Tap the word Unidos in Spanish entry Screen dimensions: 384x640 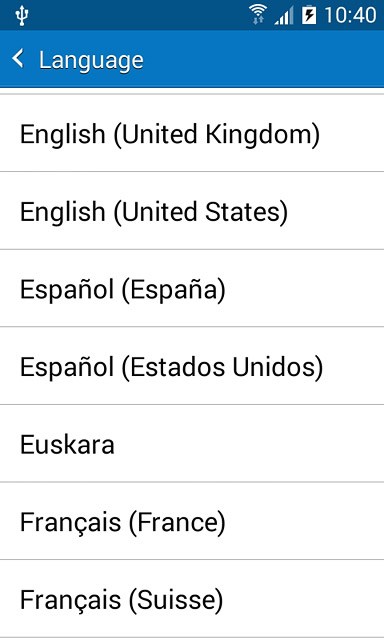coord(274,367)
